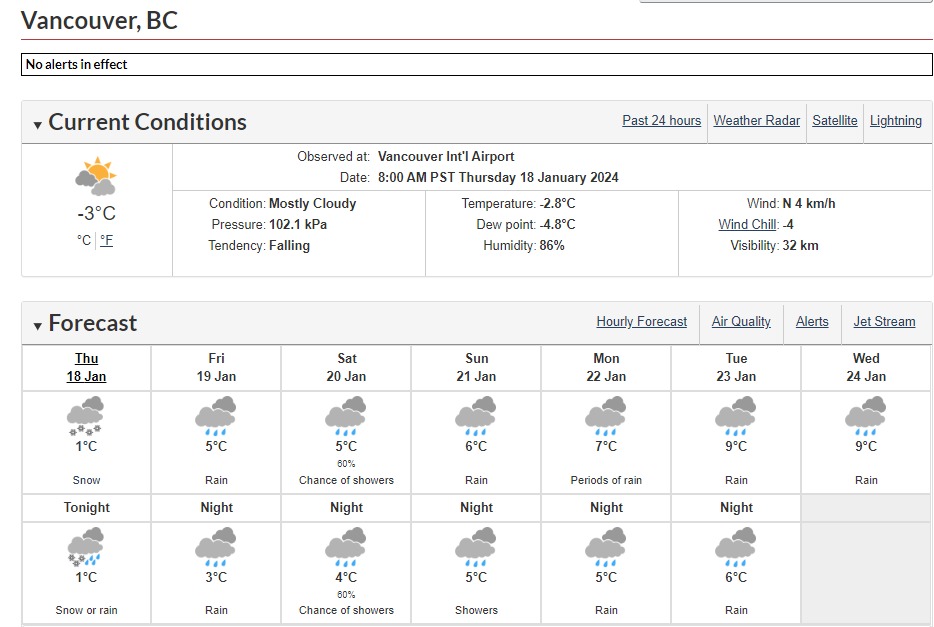This screenshot has height=627, width=934.
Task: Click Sunday night showers icon
Action: click(476, 546)
